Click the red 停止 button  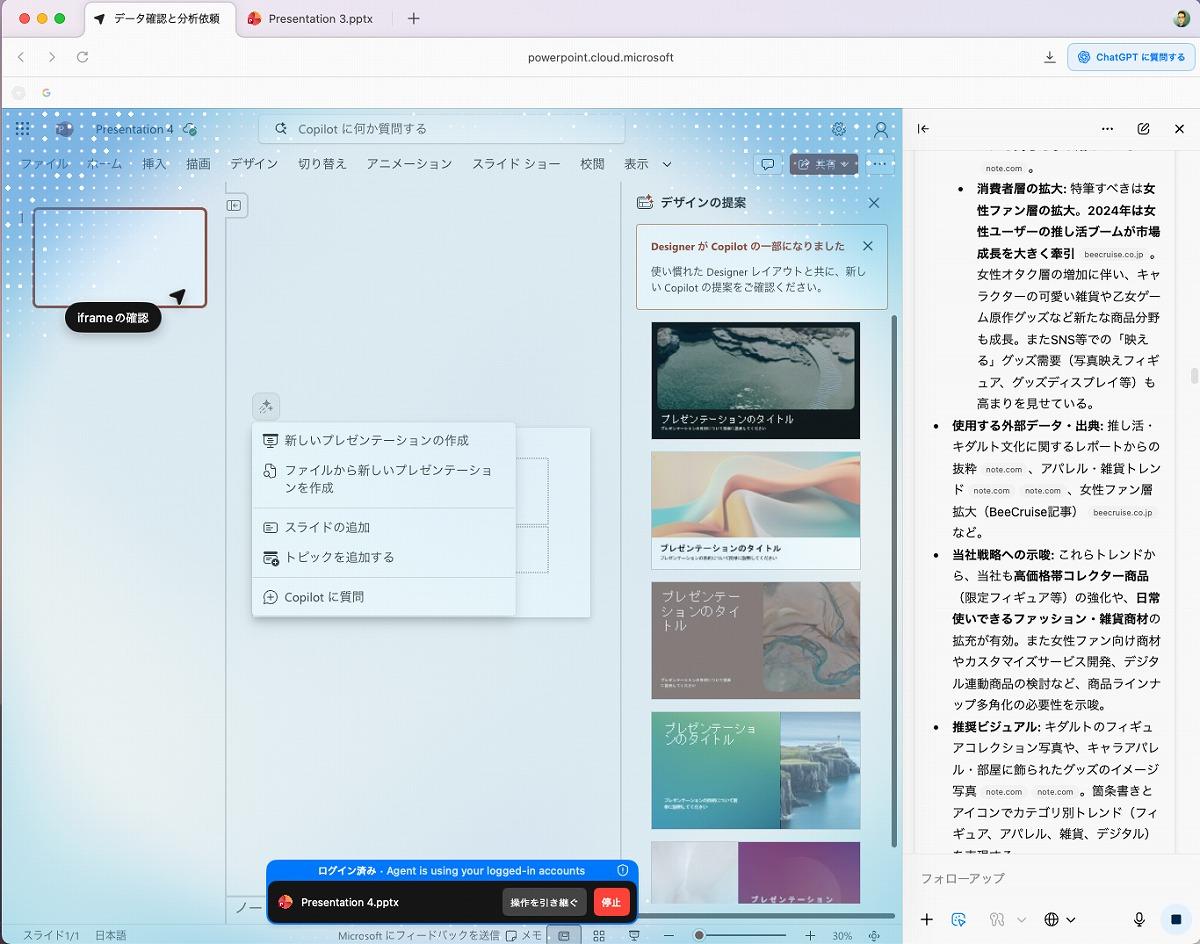pos(611,902)
